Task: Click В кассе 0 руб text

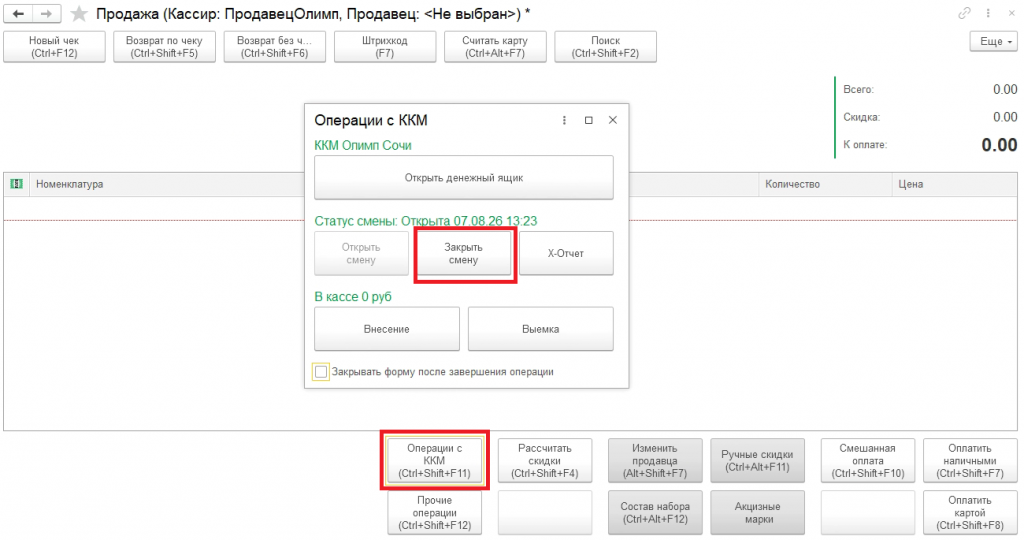Action: (x=353, y=296)
